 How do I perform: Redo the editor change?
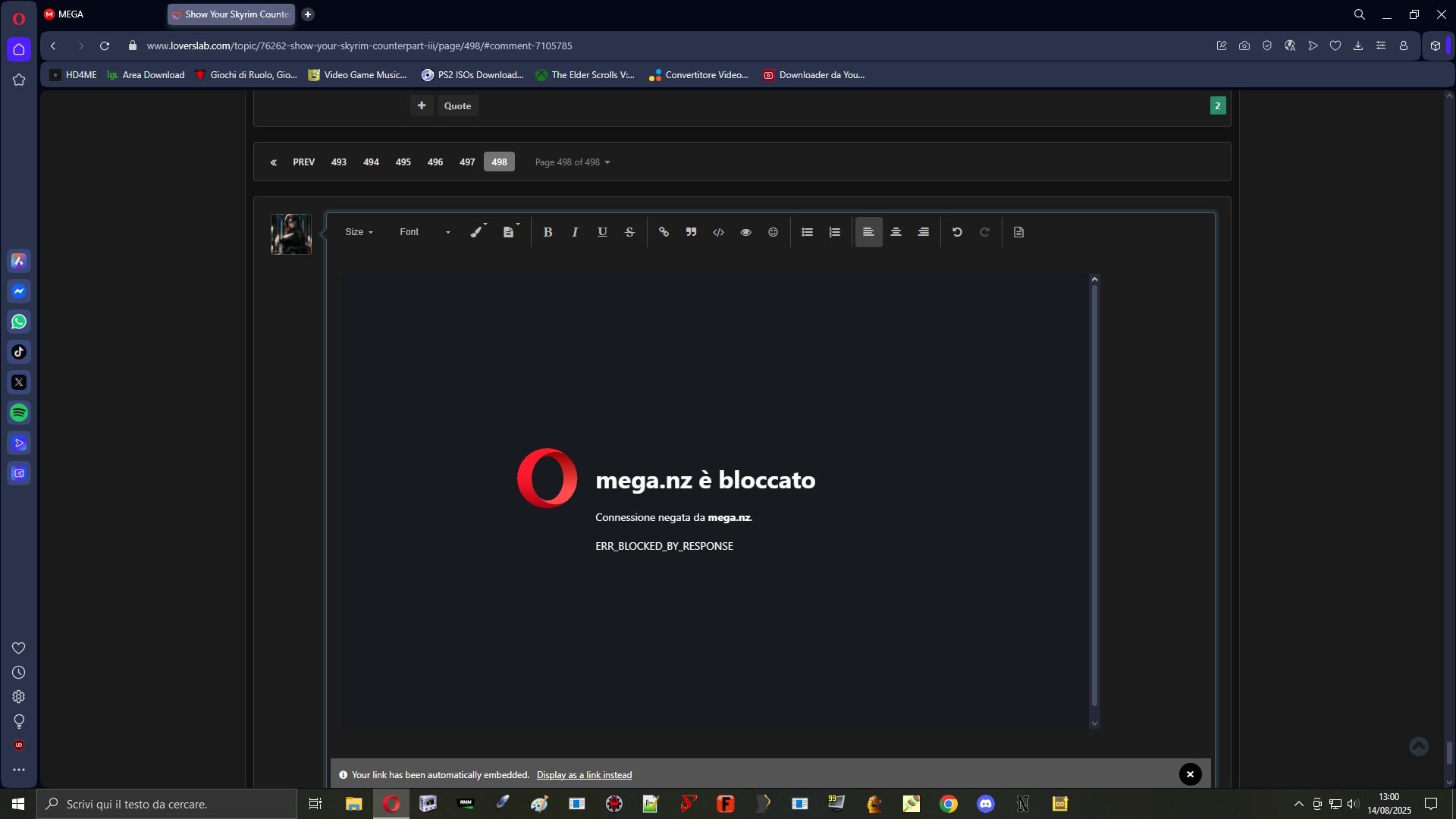(x=984, y=232)
